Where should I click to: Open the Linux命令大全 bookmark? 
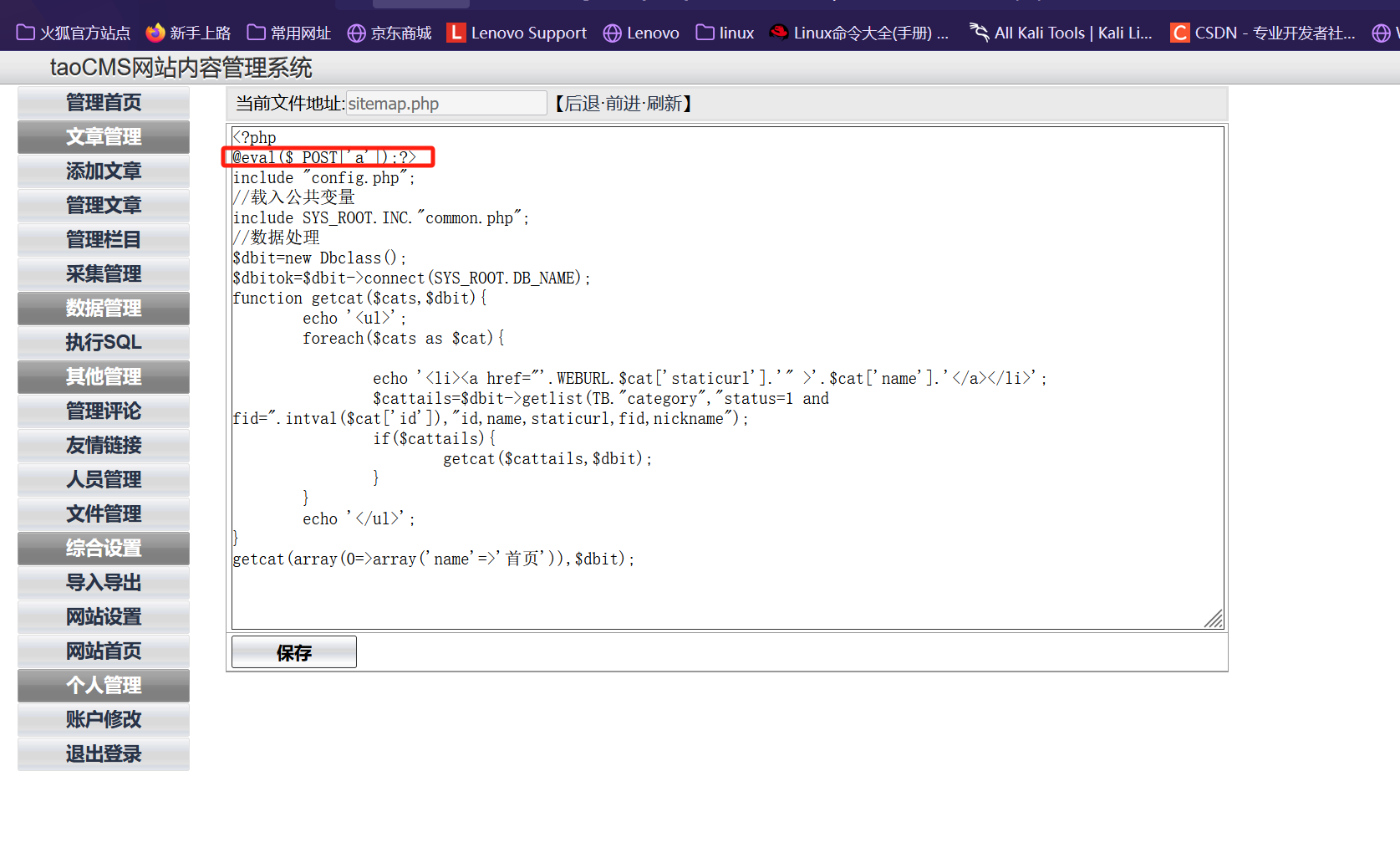click(x=859, y=33)
